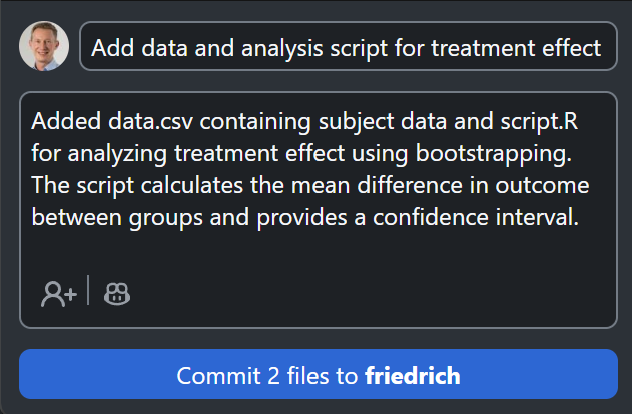Click "friedrich" branch name on commit button
632x414 pixels.
(412, 377)
